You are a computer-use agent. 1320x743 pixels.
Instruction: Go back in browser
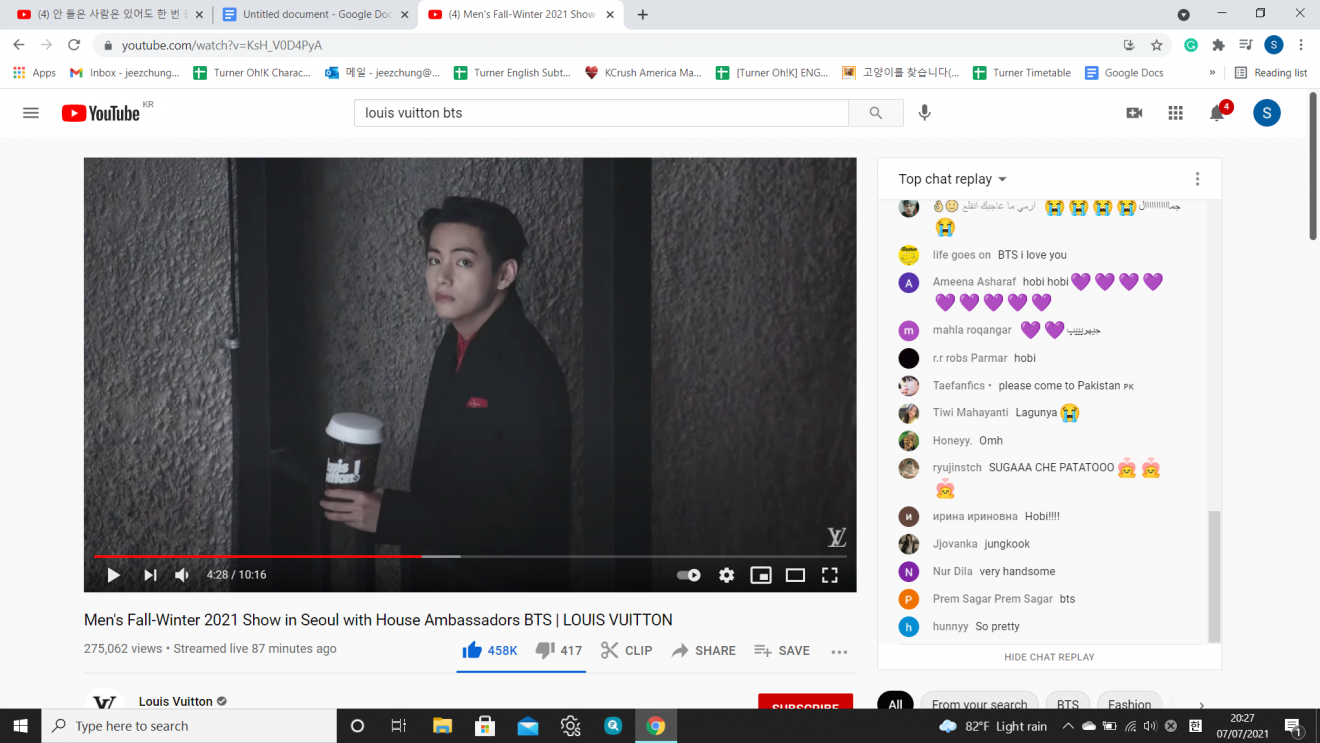click(x=18, y=45)
